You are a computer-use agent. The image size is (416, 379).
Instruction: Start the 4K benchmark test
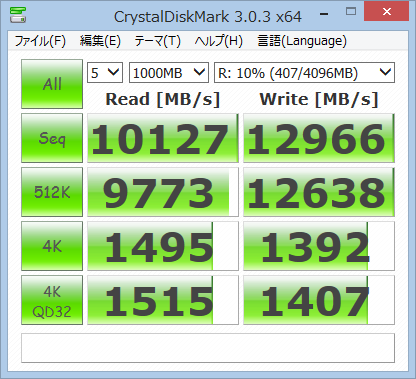pos(52,246)
